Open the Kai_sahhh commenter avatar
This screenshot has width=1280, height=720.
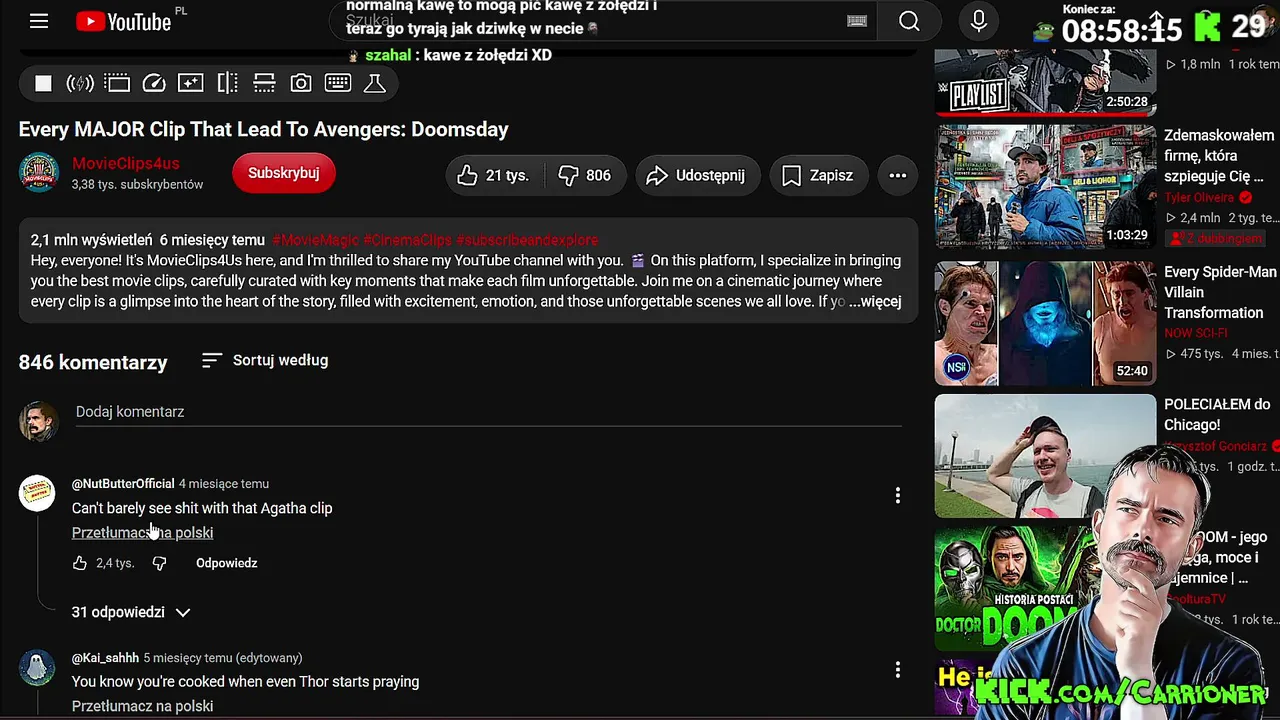(37, 667)
